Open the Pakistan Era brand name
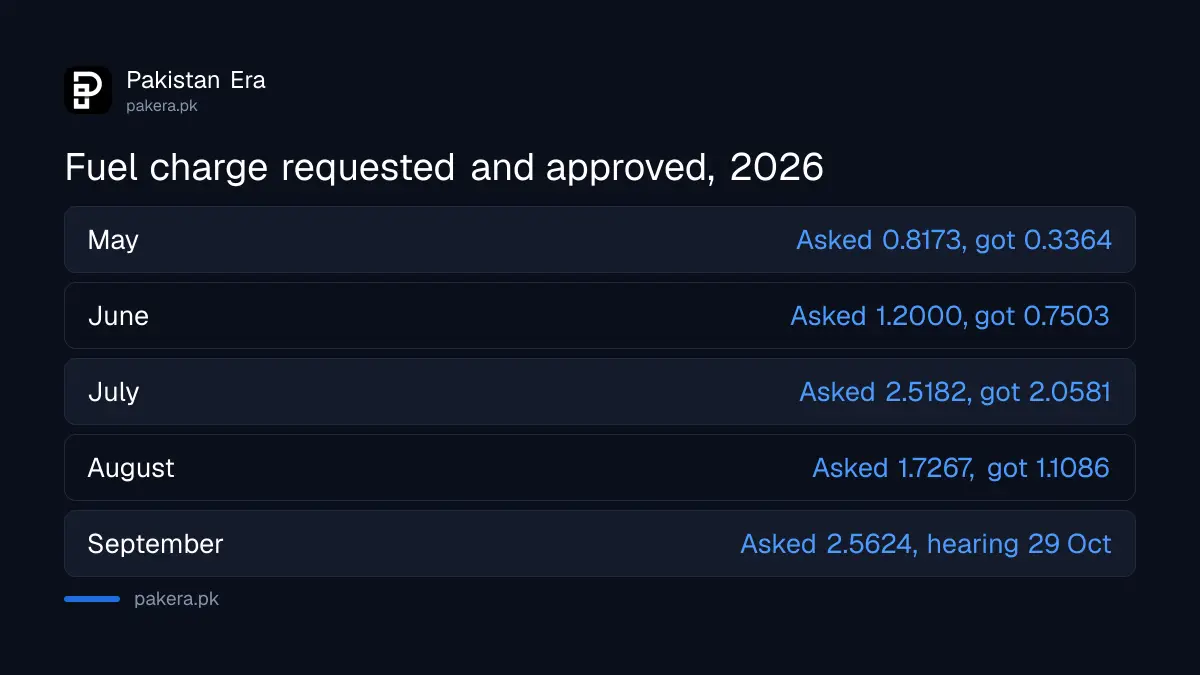This screenshot has width=1200, height=675. [x=196, y=80]
